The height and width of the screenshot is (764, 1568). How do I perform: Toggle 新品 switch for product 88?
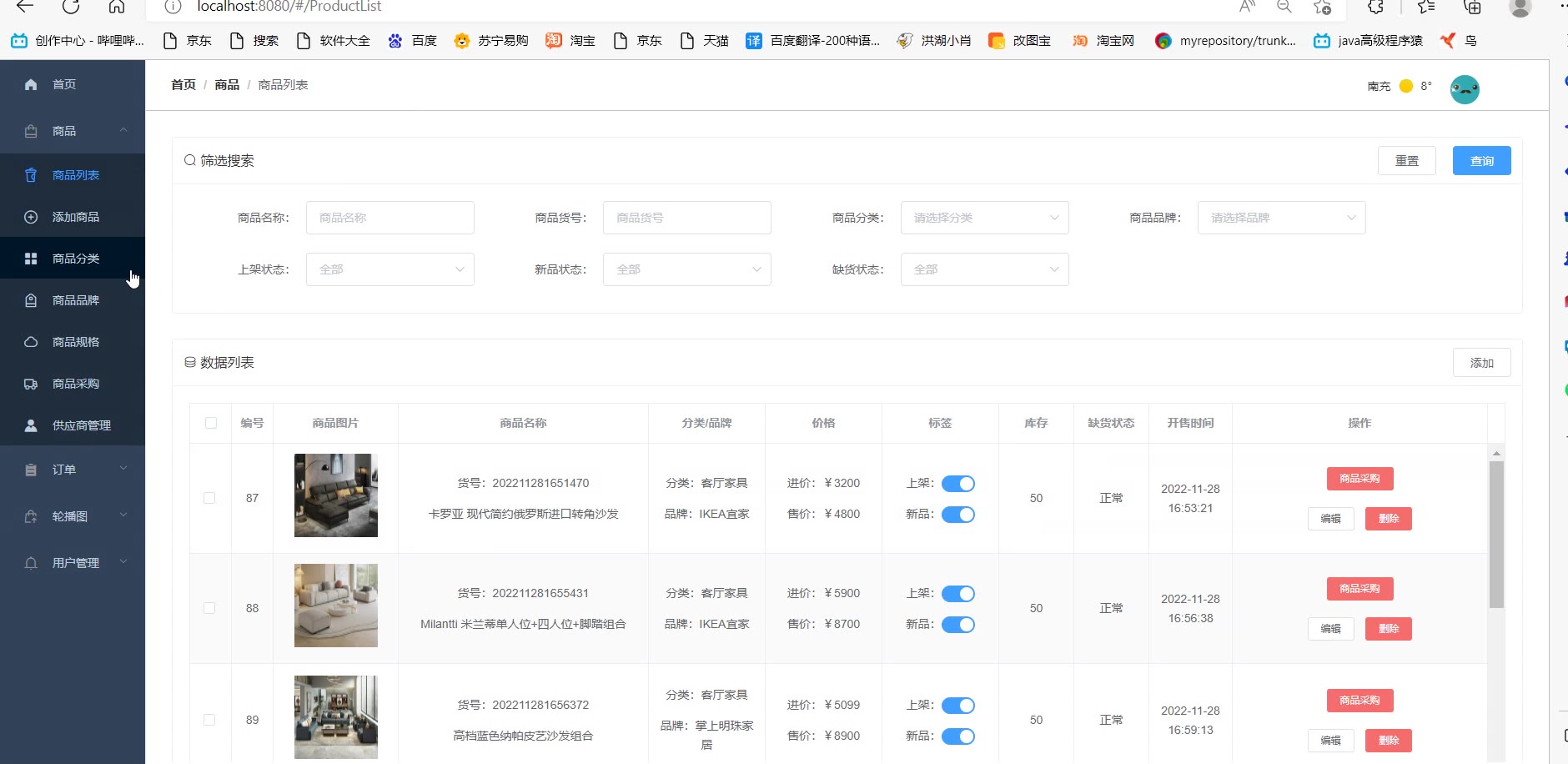tap(957, 625)
